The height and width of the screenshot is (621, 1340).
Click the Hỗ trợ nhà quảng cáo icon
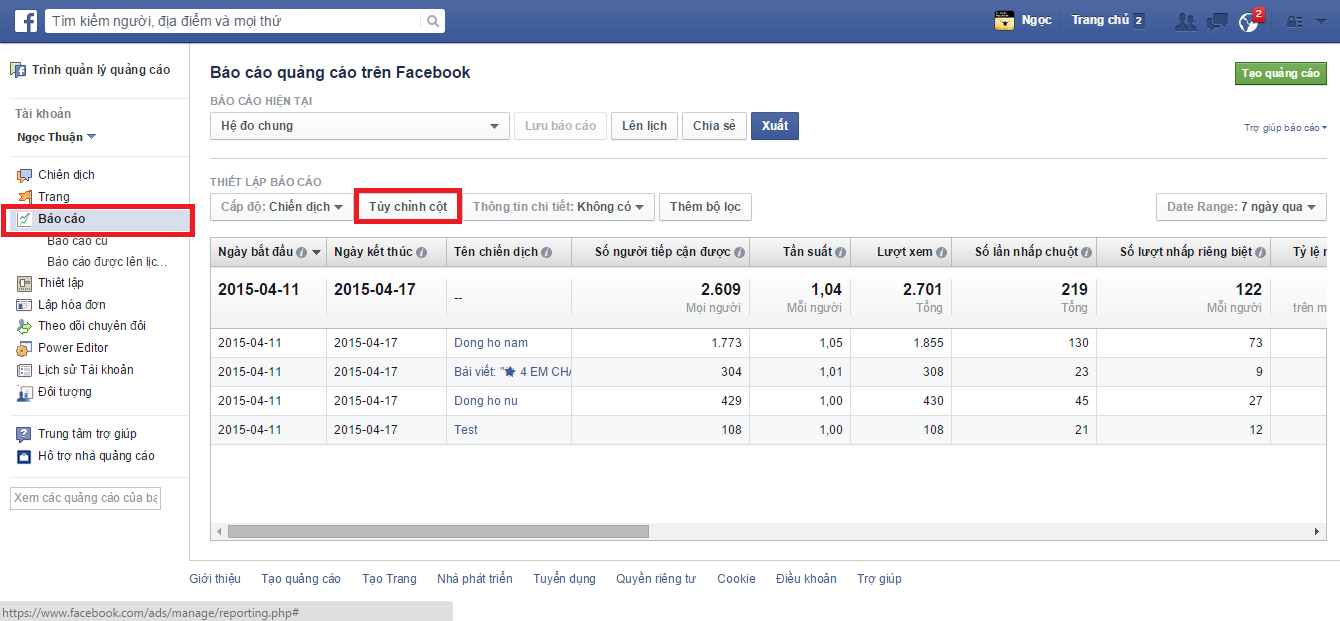click(25, 456)
